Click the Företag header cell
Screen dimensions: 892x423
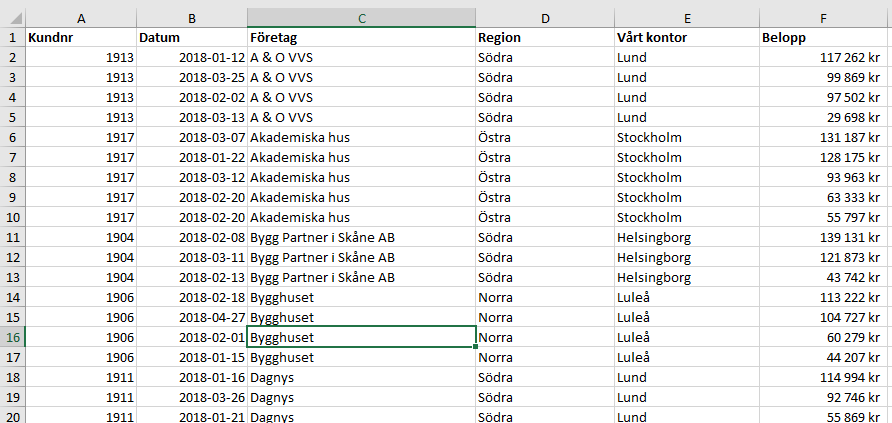[362, 38]
